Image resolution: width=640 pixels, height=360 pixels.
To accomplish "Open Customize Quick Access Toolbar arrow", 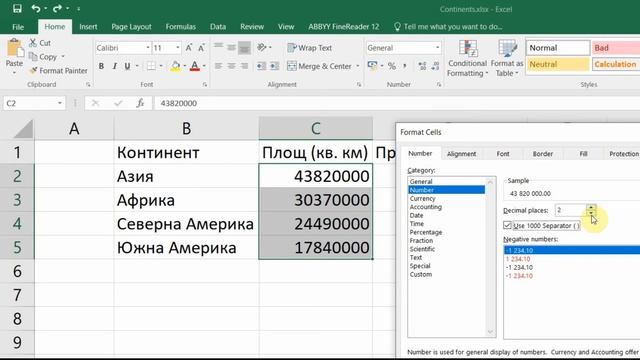I will (78, 9).
